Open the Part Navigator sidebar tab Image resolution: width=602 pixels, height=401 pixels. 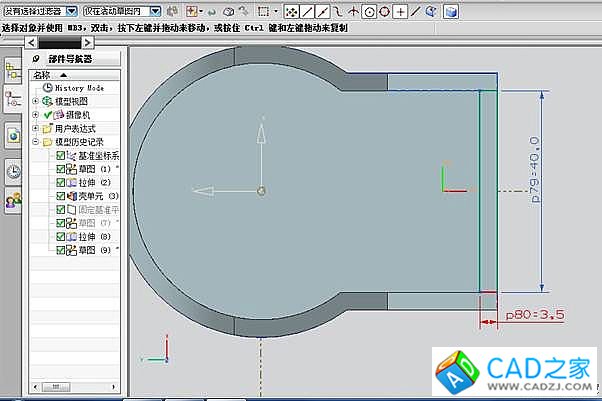coord(13,98)
